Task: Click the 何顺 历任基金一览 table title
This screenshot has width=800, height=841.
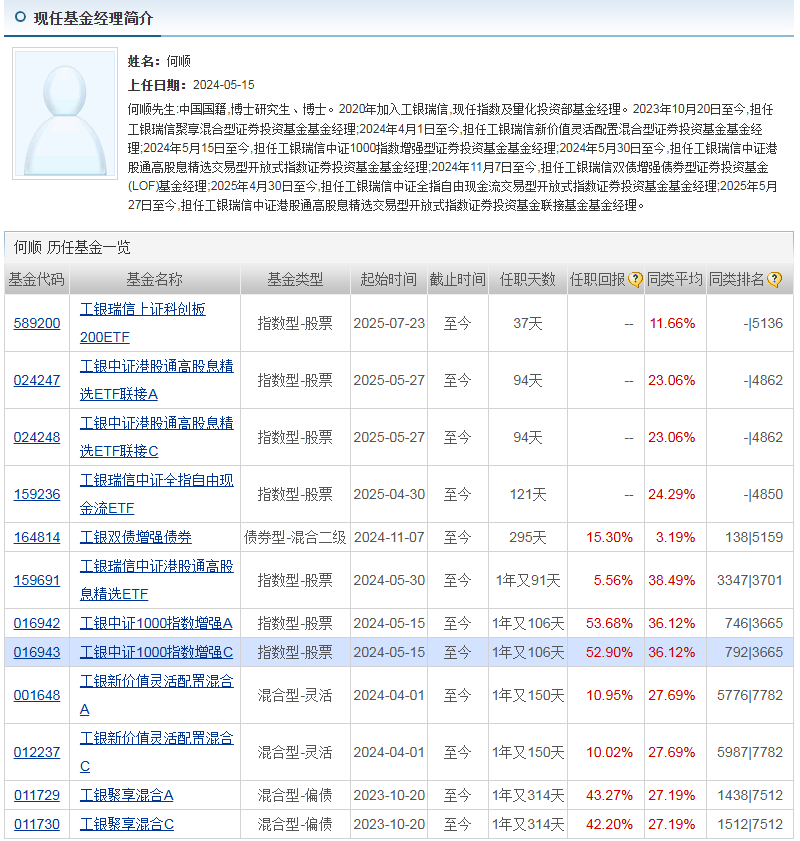Action: (72, 247)
